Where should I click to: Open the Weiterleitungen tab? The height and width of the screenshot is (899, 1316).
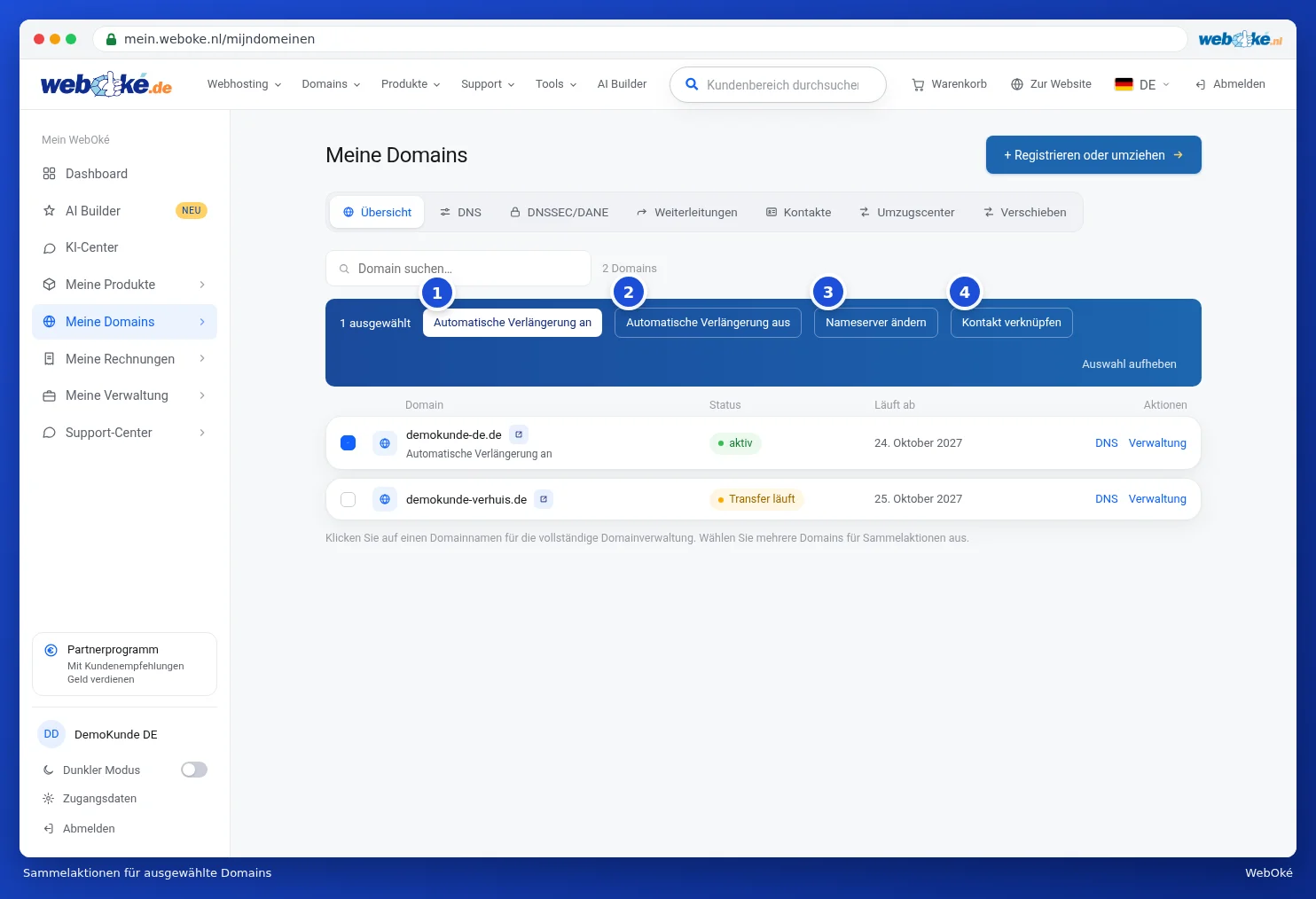[x=687, y=213]
